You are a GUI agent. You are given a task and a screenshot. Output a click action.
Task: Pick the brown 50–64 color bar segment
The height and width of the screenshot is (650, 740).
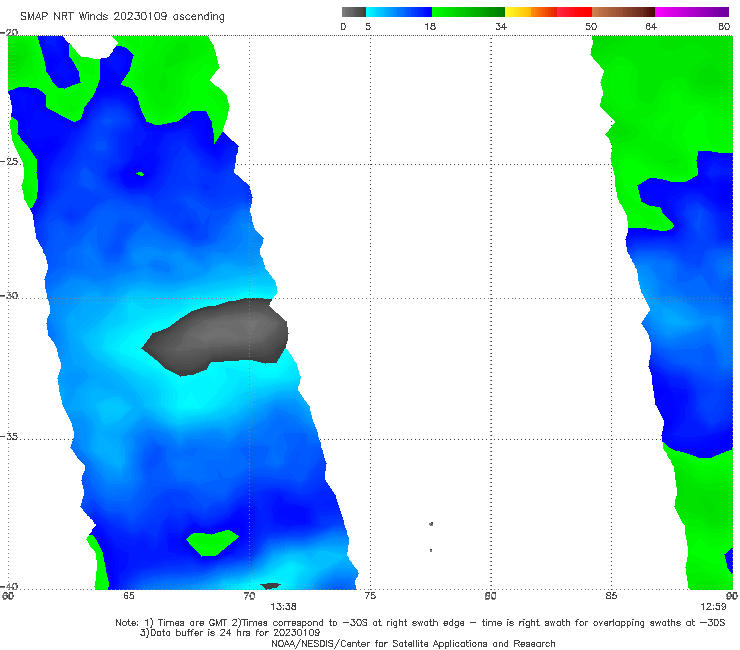point(623,12)
